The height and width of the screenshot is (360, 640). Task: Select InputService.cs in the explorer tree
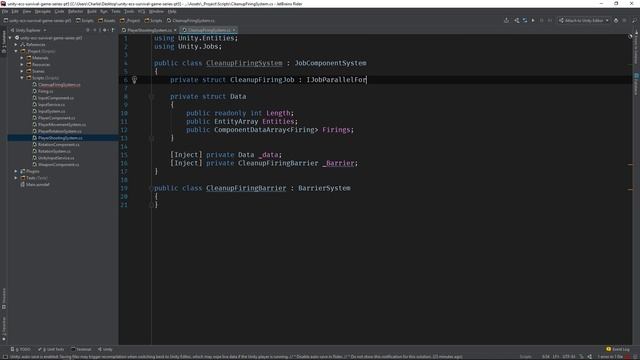click(51, 105)
